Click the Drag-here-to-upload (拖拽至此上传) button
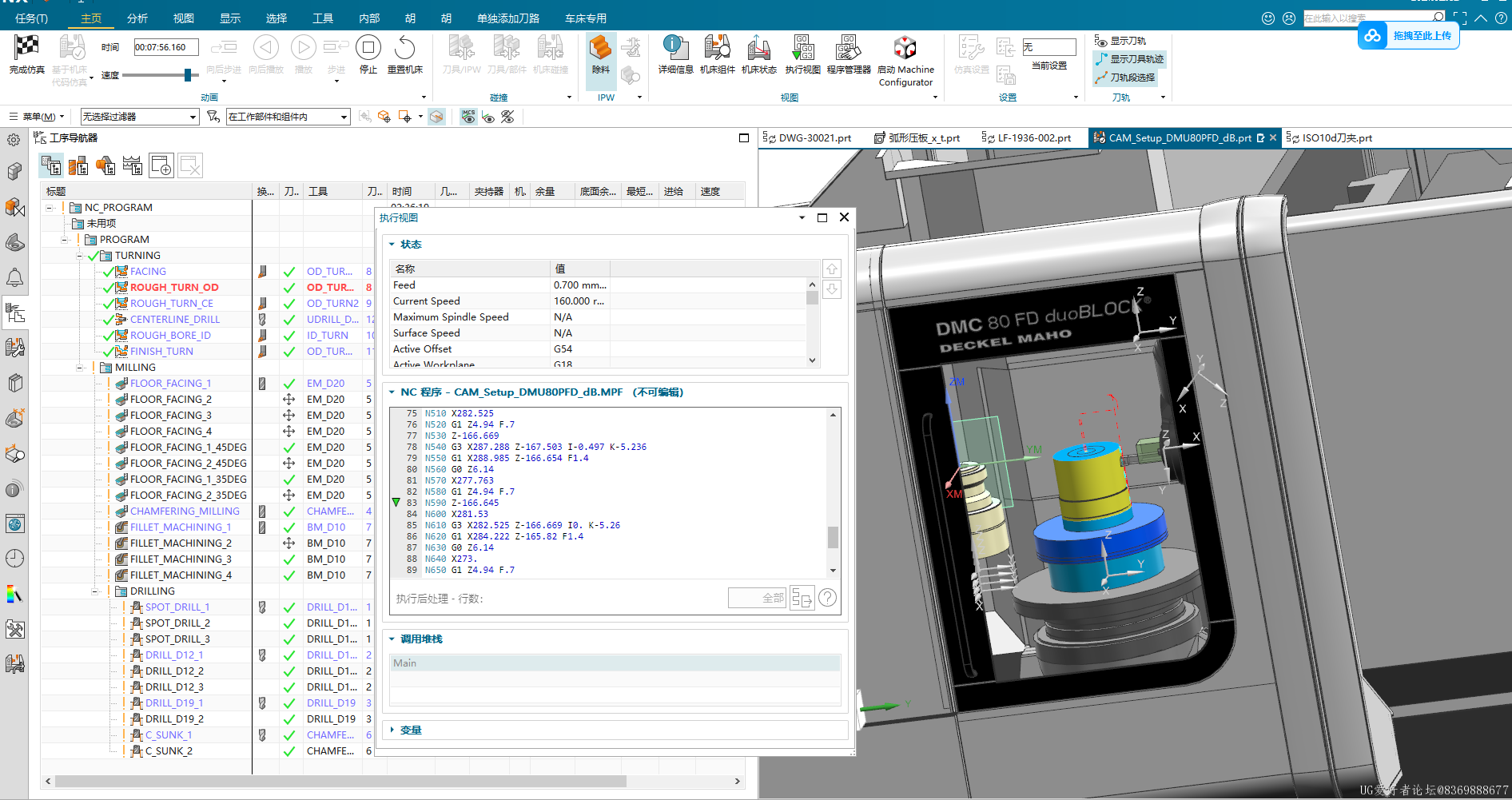Screen dimensions: 1512x800 click(1409, 36)
